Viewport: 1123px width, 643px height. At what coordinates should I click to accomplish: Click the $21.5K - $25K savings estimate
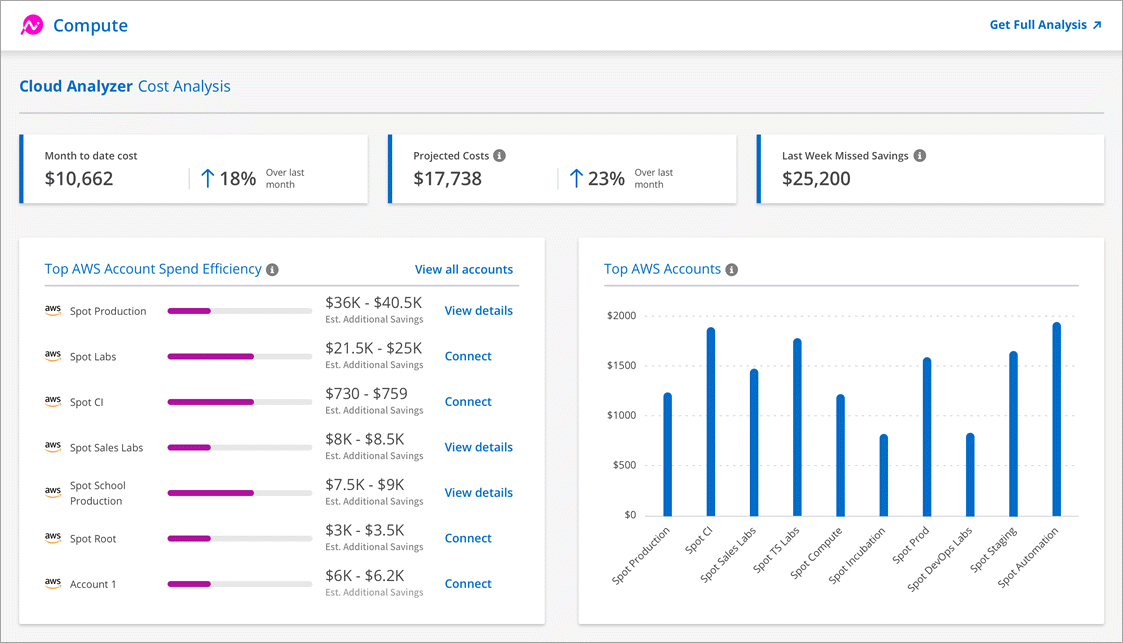point(374,348)
